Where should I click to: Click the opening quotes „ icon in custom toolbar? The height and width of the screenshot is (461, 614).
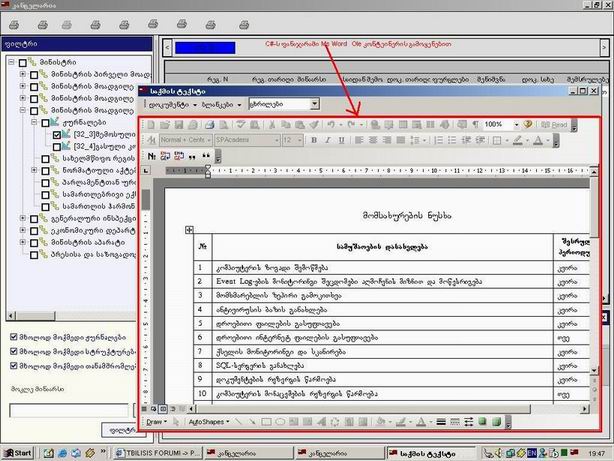(x=192, y=156)
